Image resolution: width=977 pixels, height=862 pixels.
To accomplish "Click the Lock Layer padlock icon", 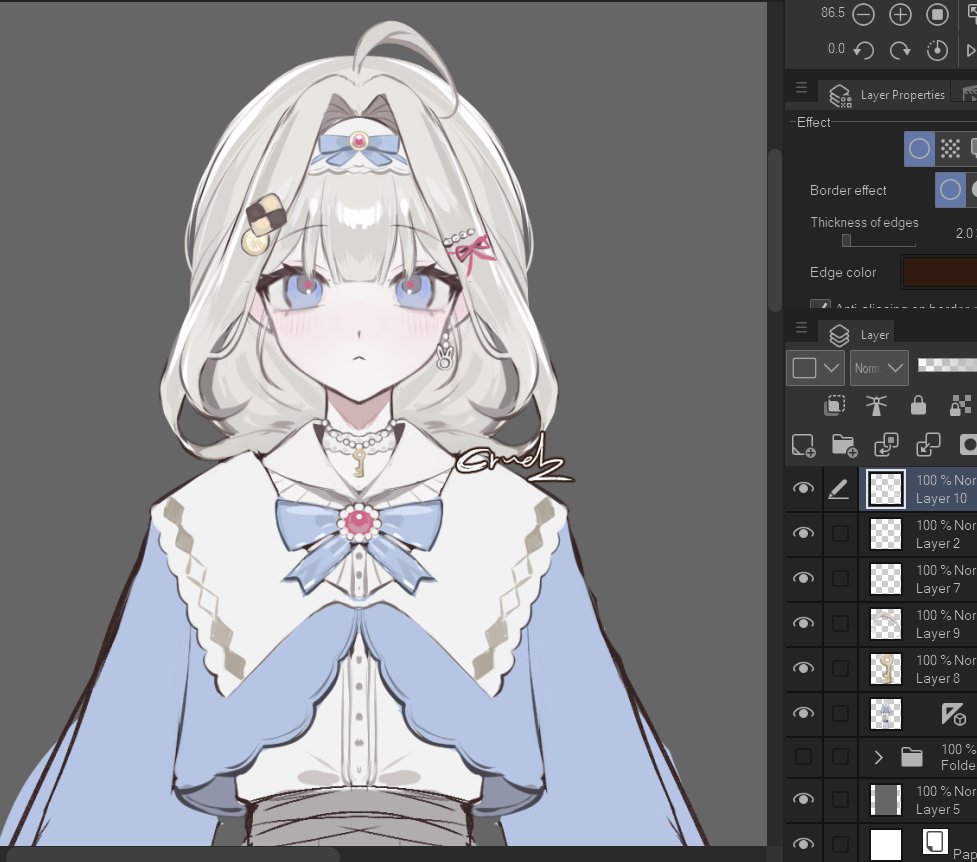I will pos(918,406).
